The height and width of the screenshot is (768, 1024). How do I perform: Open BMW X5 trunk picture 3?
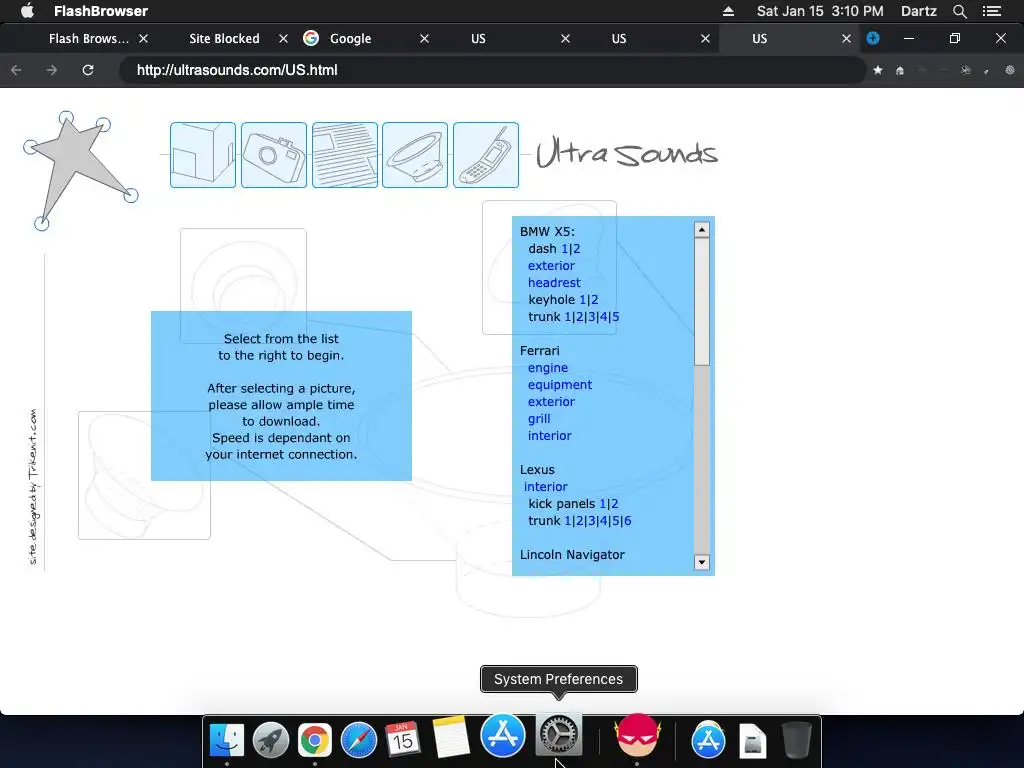[x=591, y=317]
